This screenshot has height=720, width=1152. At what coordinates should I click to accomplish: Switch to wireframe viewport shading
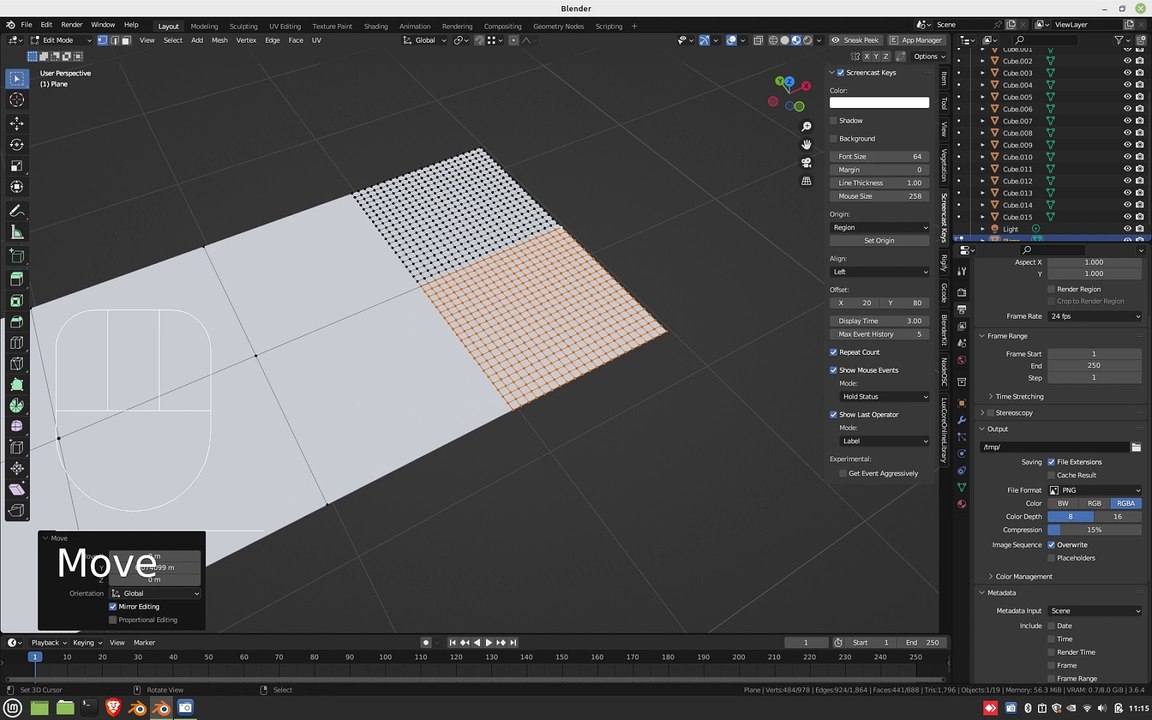773,40
